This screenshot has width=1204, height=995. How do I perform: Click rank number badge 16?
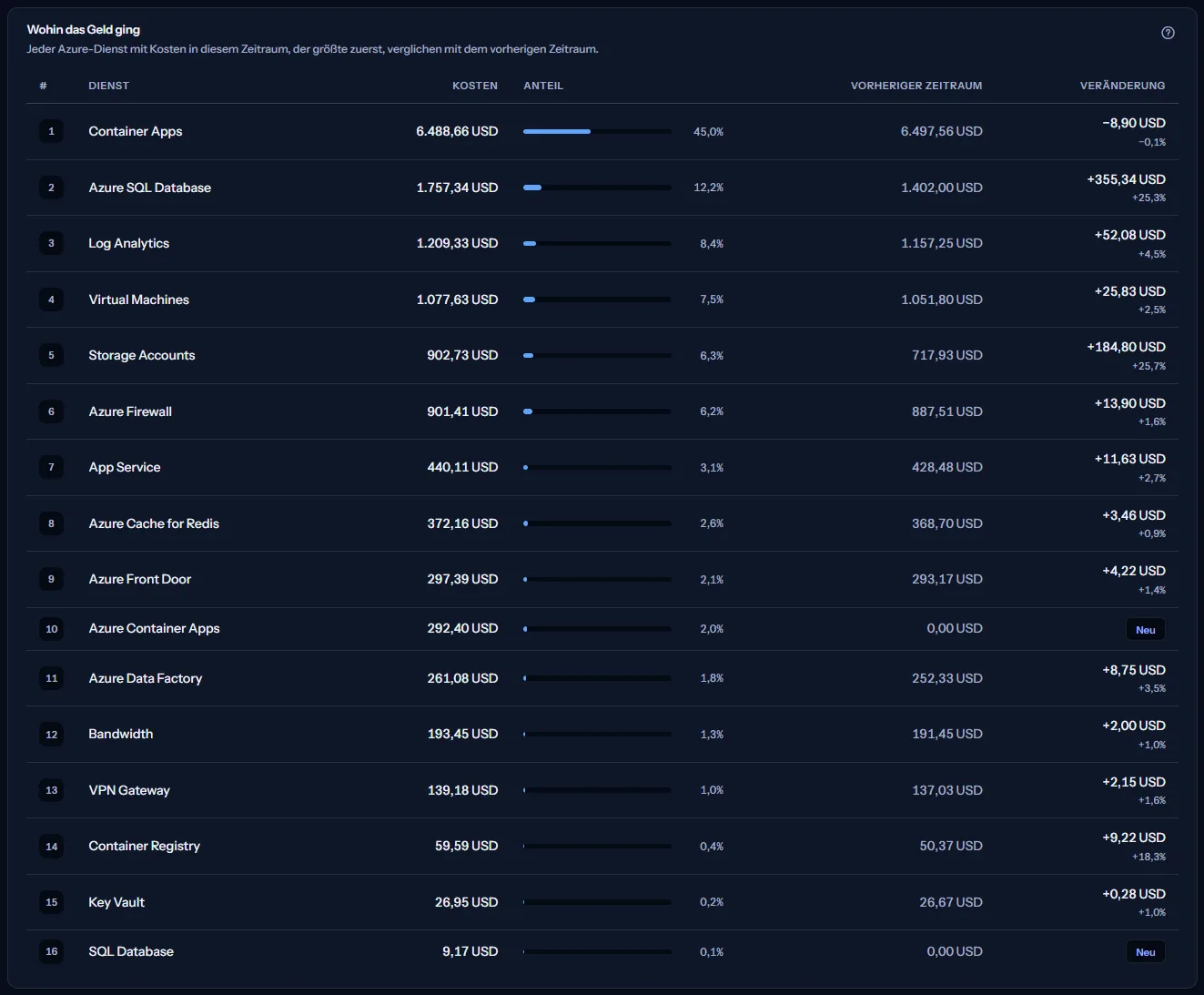(51, 951)
